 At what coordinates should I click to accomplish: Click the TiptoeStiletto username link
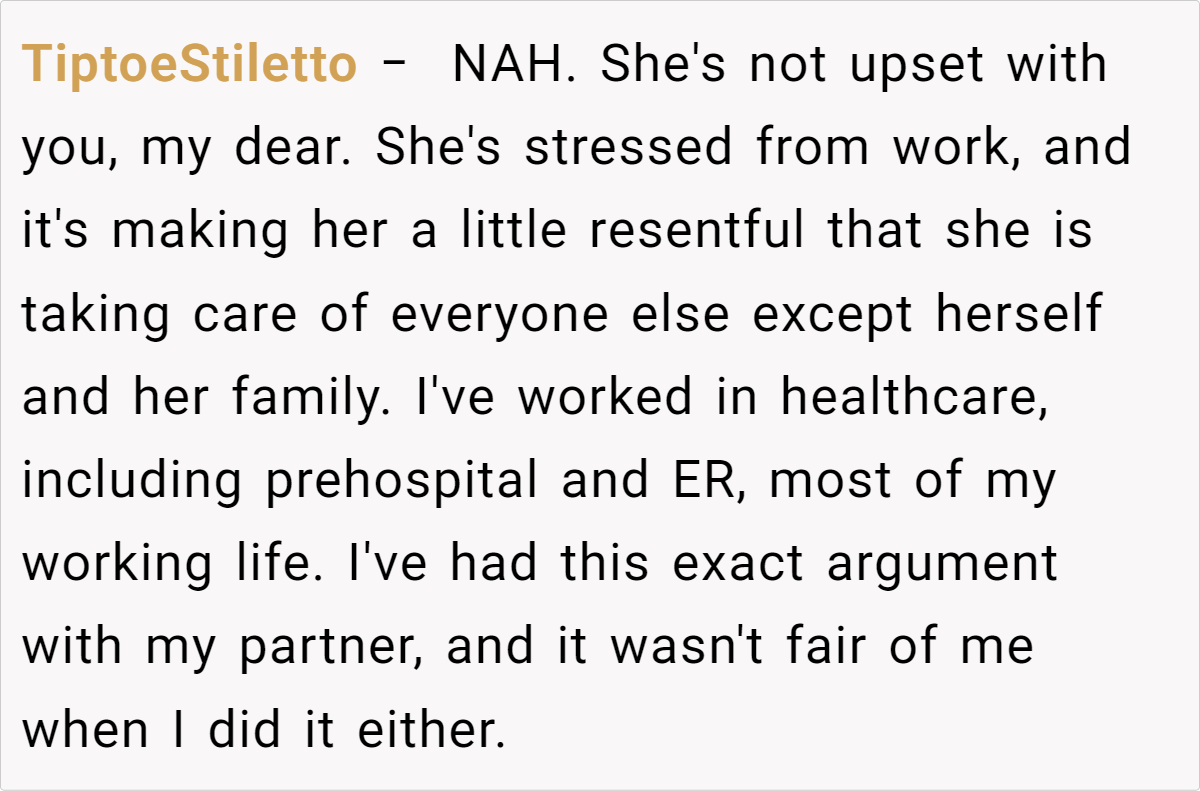189,65
